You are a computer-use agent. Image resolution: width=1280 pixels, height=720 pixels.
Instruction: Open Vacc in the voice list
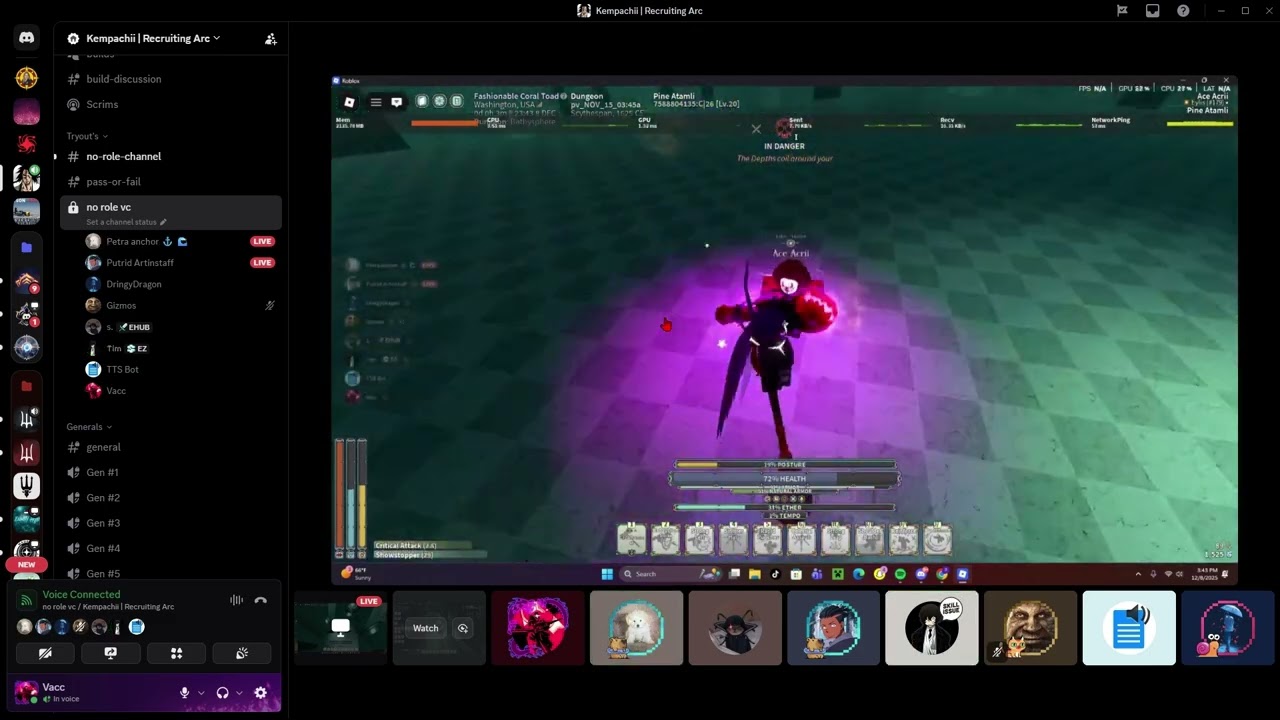(181, 391)
